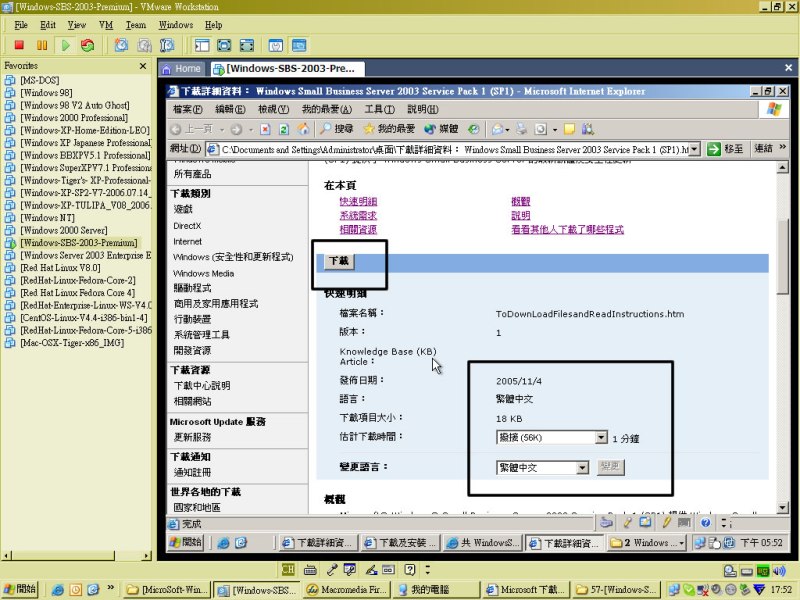The image size is (800, 600).
Task: Click the web page vertical scrollbar thumb
Action: click(783, 255)
